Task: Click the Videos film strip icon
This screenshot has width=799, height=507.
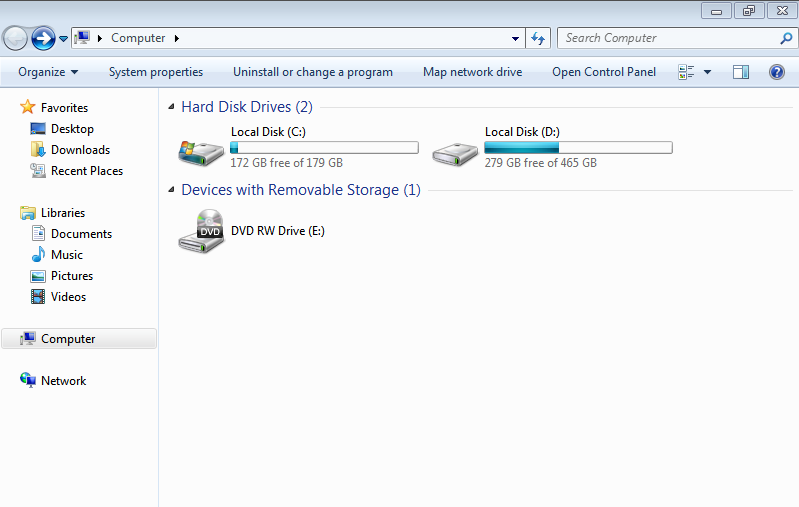Action: pos(38,297)
